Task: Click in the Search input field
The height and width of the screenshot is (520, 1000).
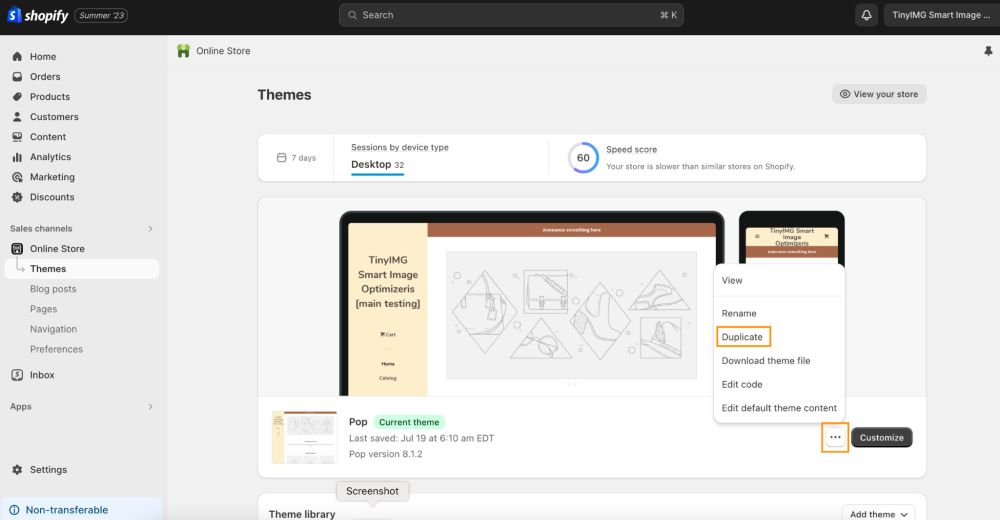Action: 511,15
